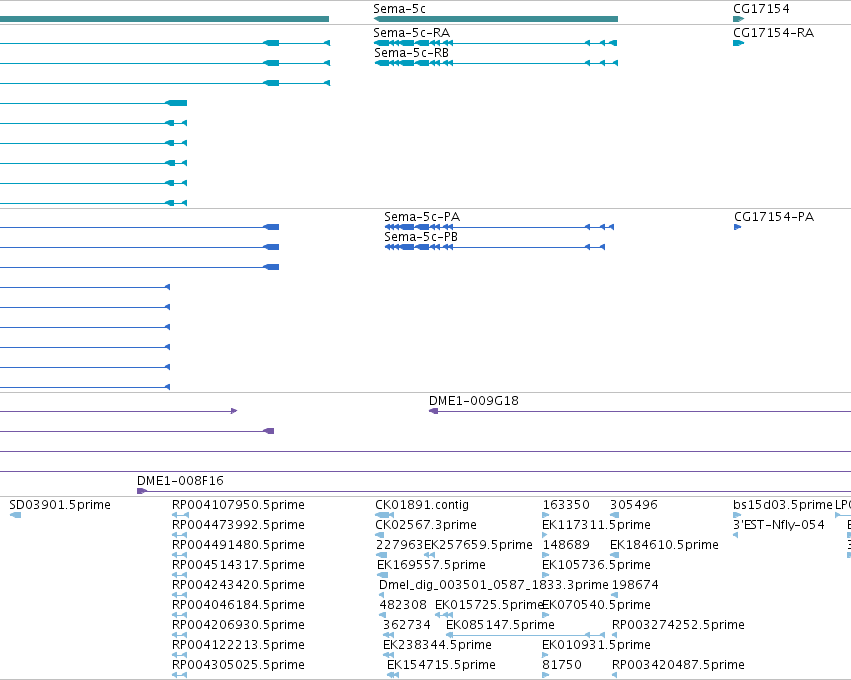Image resolution: width=851 pixels, height=680 pixels.
Task: Click RP004206930.5prime EST label
Action: click(238, 625)
